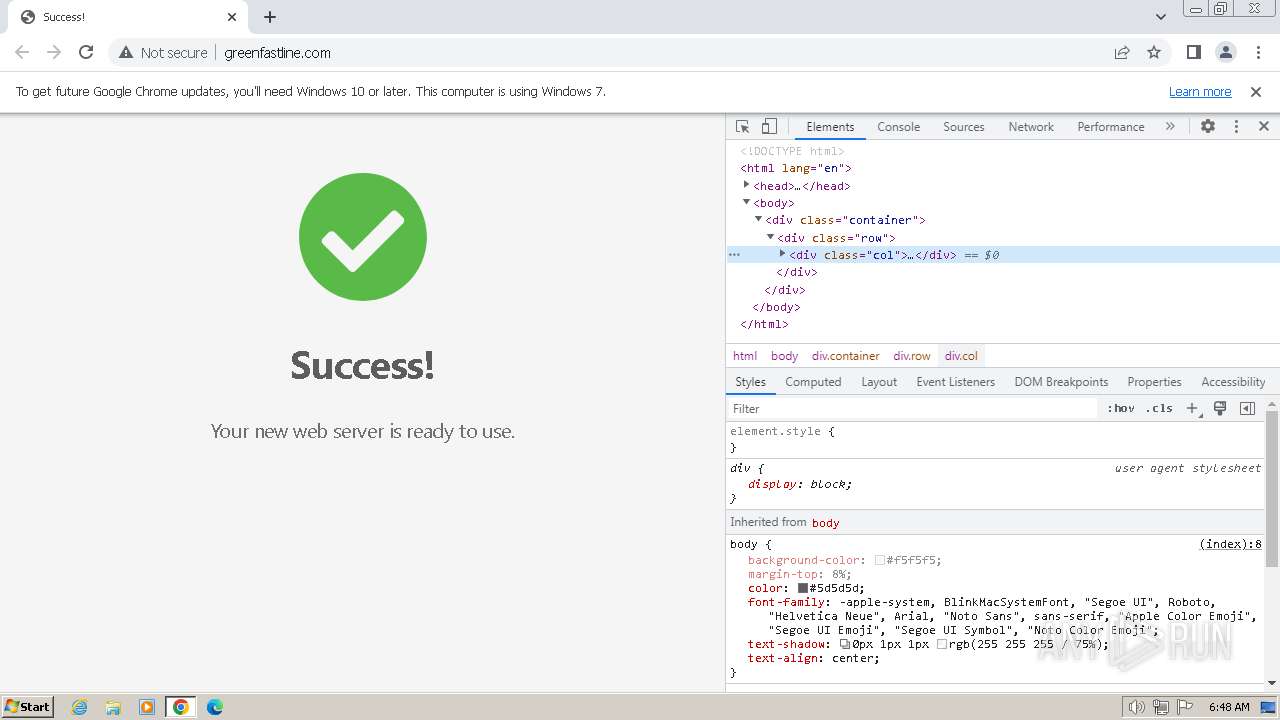Select div.row in the breadcrumb
This screenshot has width=1280, height=720.
click(x=912, y=356)
